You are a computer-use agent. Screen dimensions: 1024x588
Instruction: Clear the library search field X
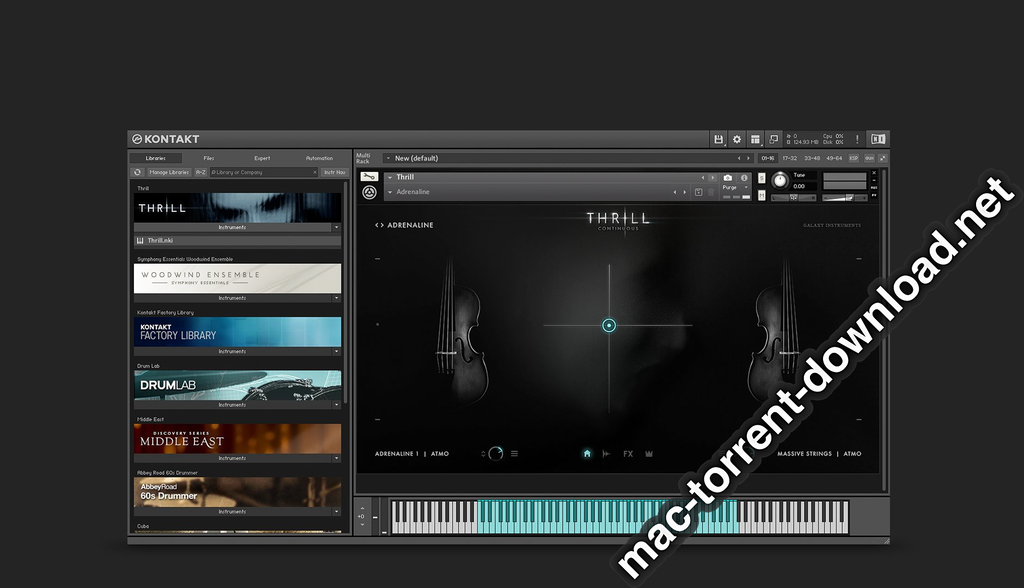315,172
